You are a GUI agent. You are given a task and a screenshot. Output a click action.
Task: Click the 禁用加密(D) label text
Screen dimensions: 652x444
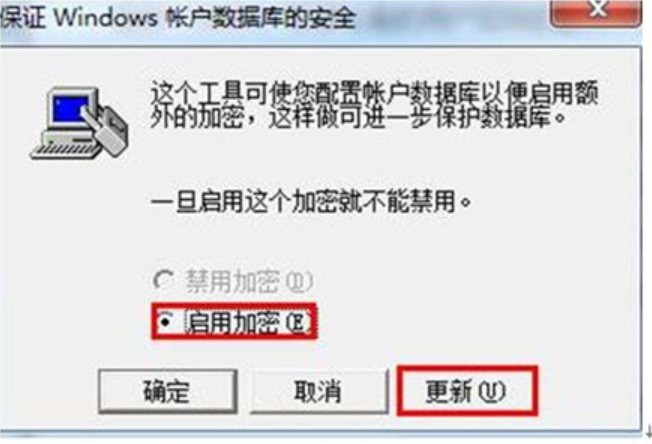[249, 281]
